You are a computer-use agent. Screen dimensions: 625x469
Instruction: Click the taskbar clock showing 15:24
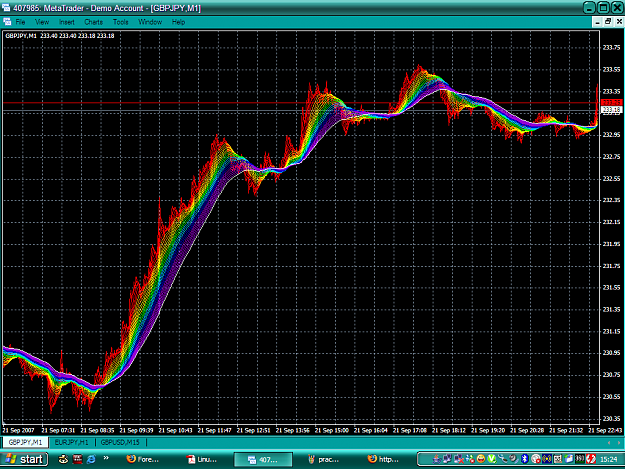tap(609, 459)
